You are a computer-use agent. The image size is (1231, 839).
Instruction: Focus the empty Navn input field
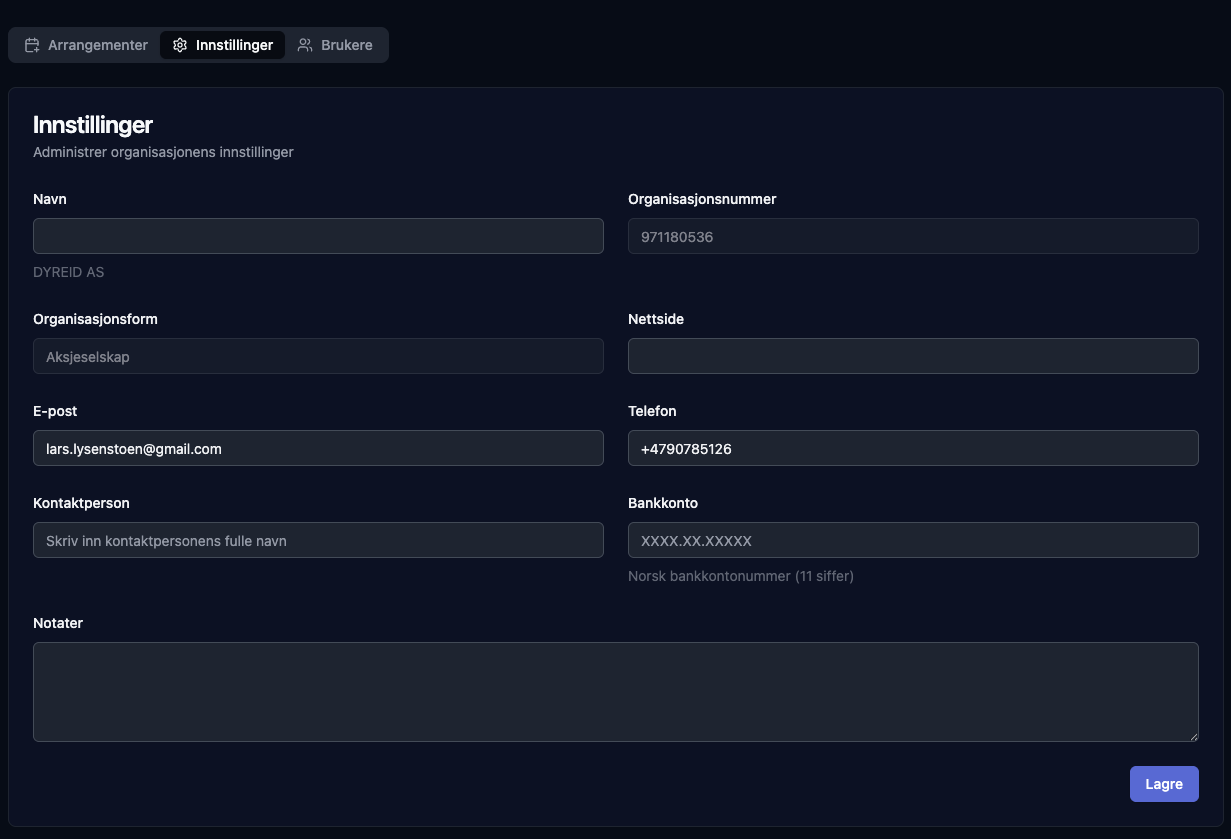coord(318,236)
